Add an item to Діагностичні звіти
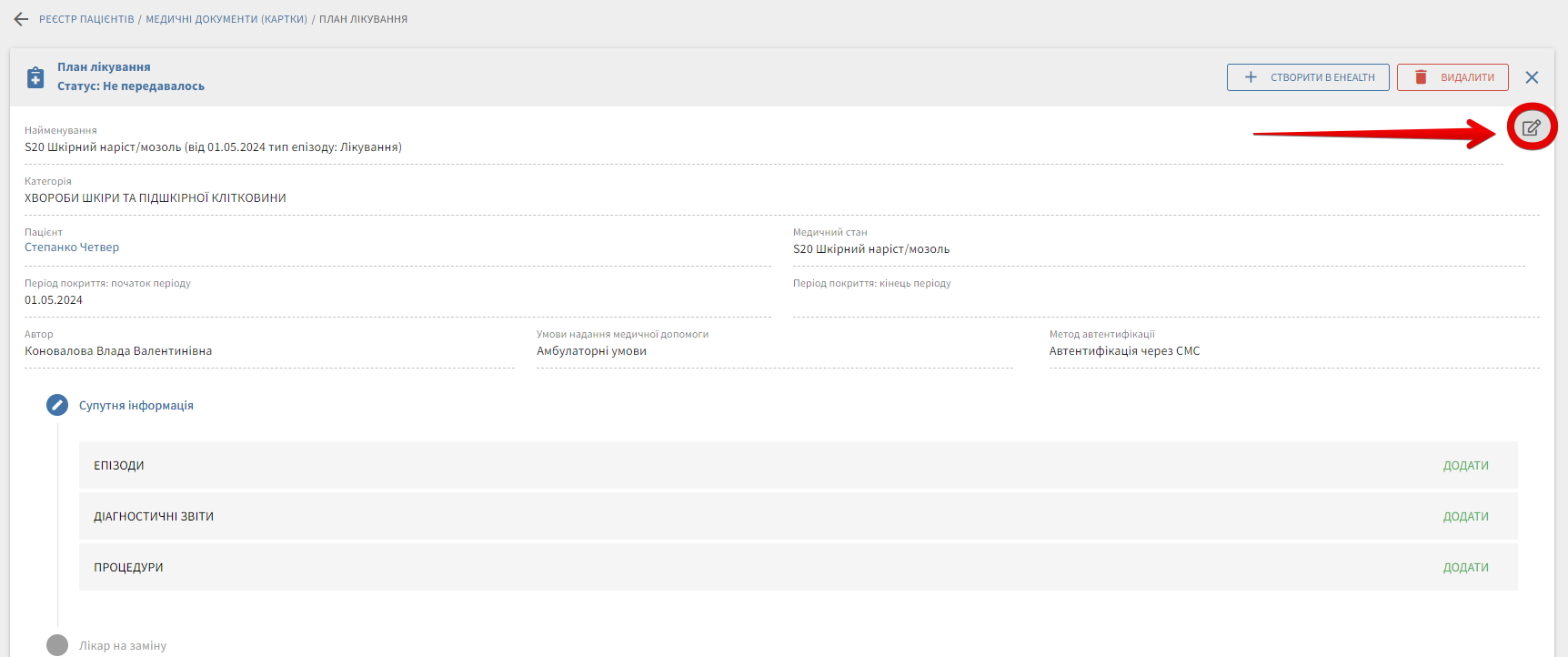Image resolution: width=1568 pixels, height=657 pixels. pyautogui.click(x=1465, y=516)
